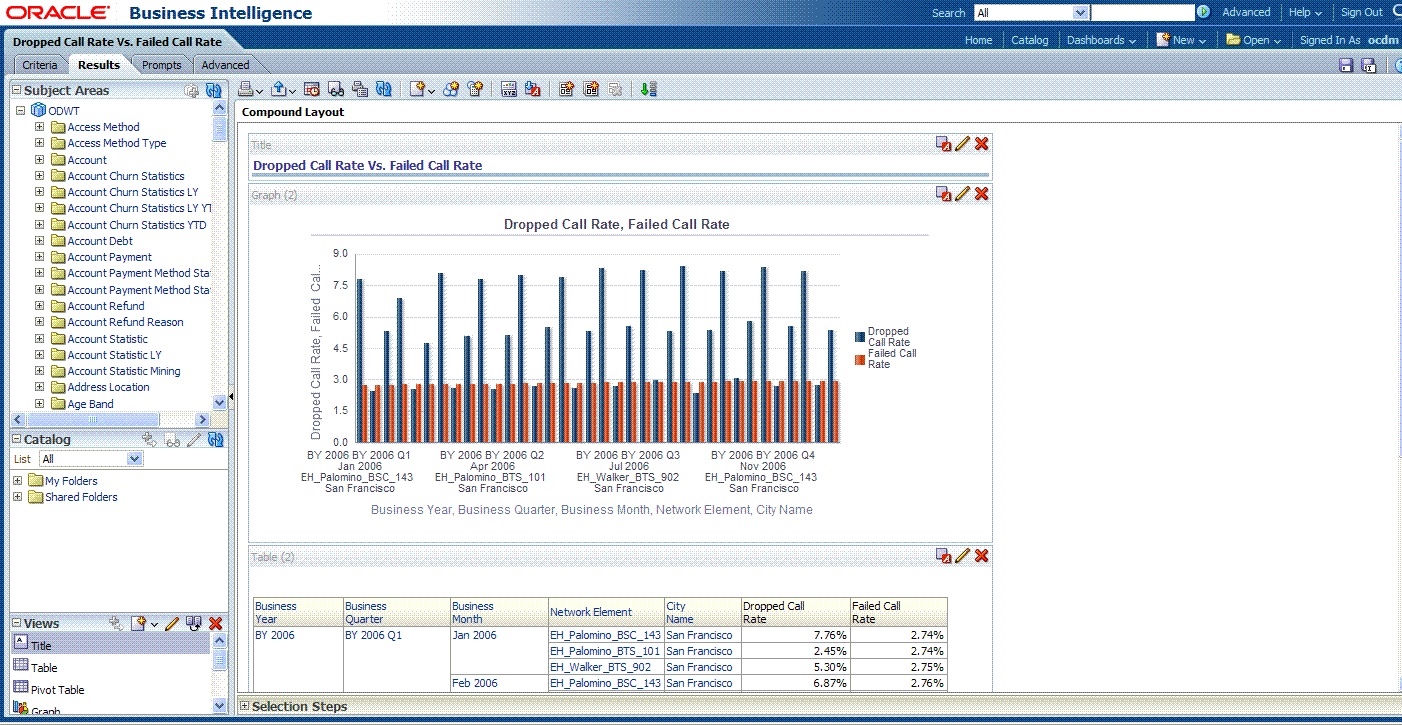The width and height of the screenshot is (1402, 725).
Task: Click the EH_Palomino_BTS_101 table link
Action: (604, 651)
